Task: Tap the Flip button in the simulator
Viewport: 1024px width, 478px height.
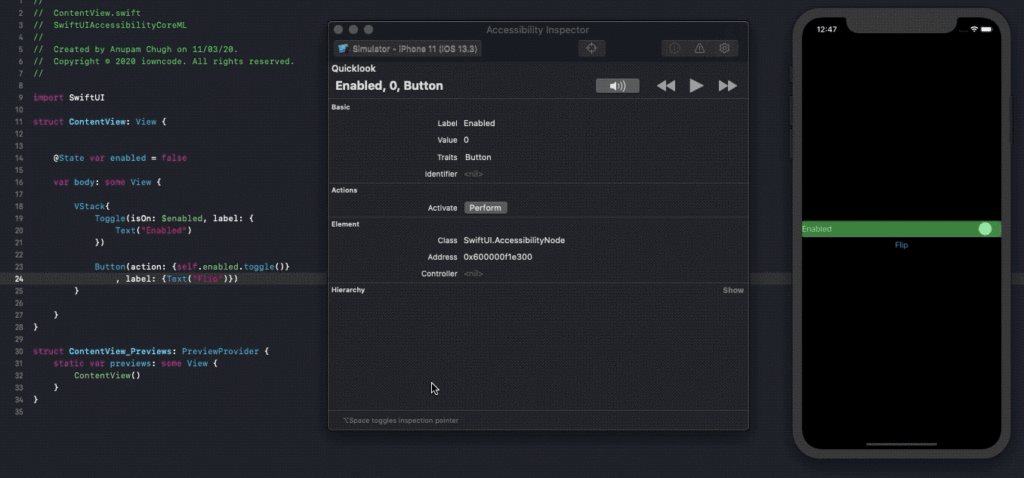Action: pyautogui.click(x=901, y=245)
